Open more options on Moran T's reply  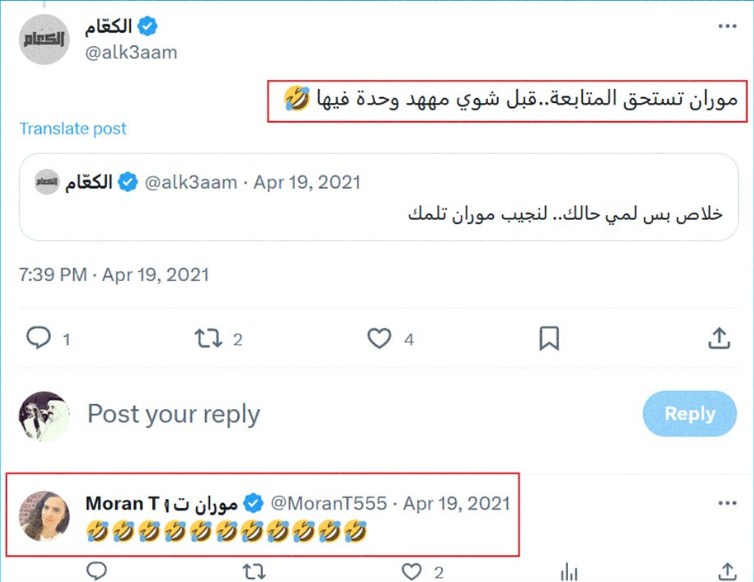click(726, 502)
